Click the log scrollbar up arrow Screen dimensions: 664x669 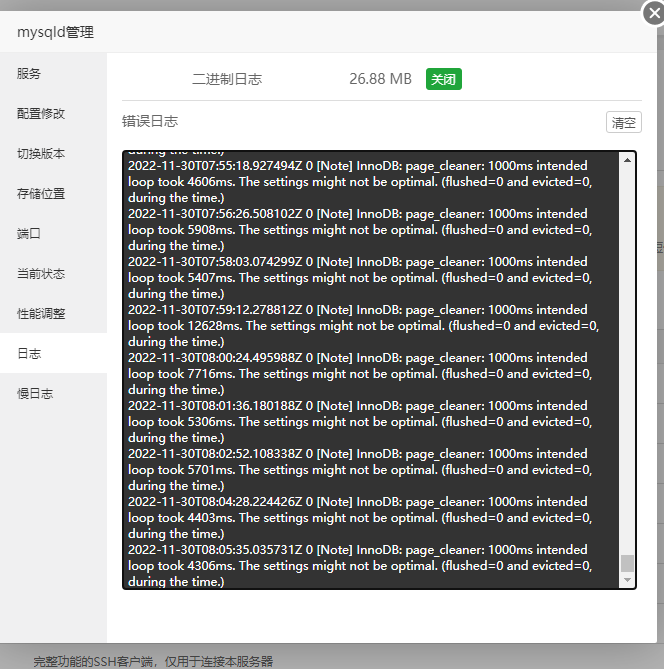tap(627, 160)
